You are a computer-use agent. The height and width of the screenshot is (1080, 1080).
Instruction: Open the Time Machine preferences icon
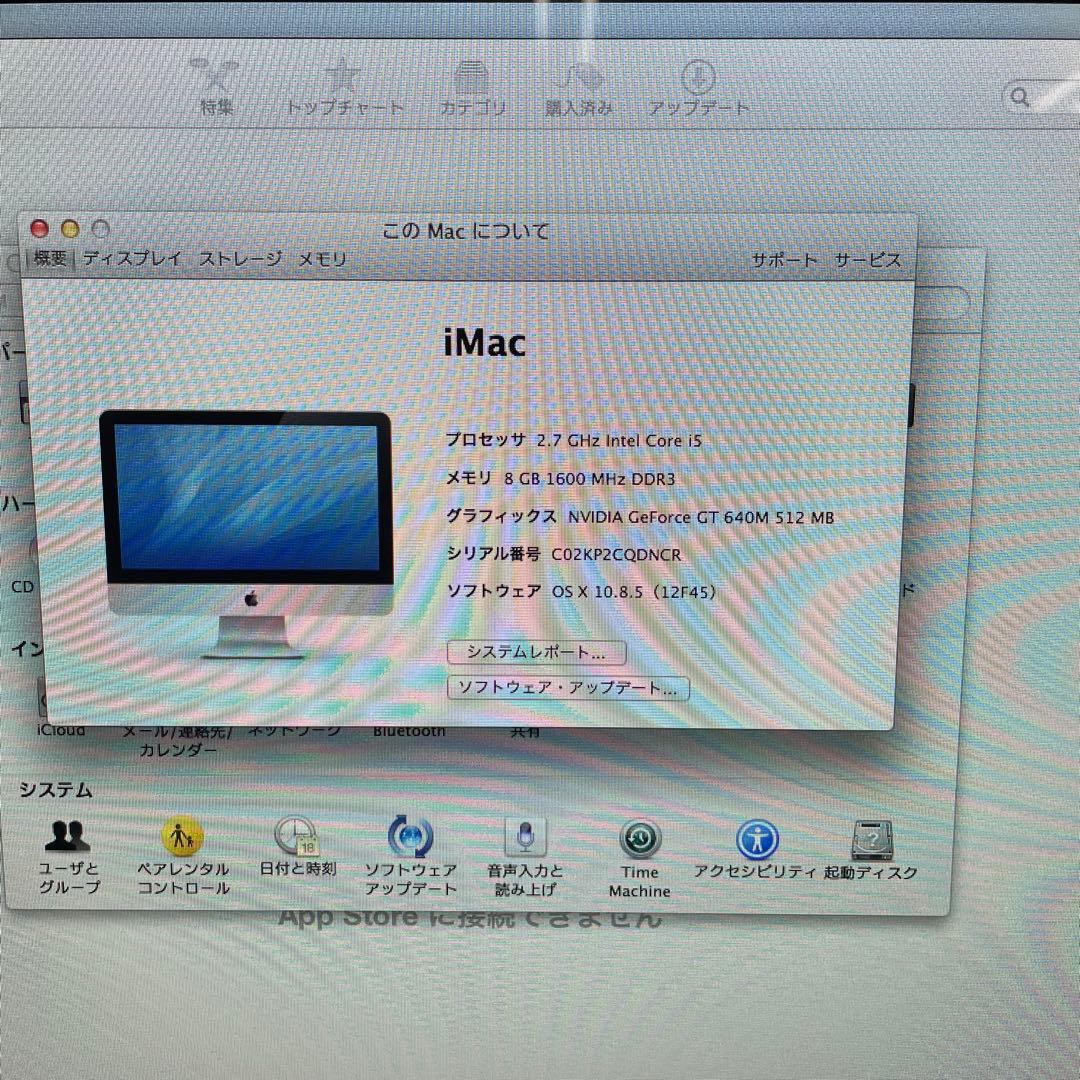point(639,843)
